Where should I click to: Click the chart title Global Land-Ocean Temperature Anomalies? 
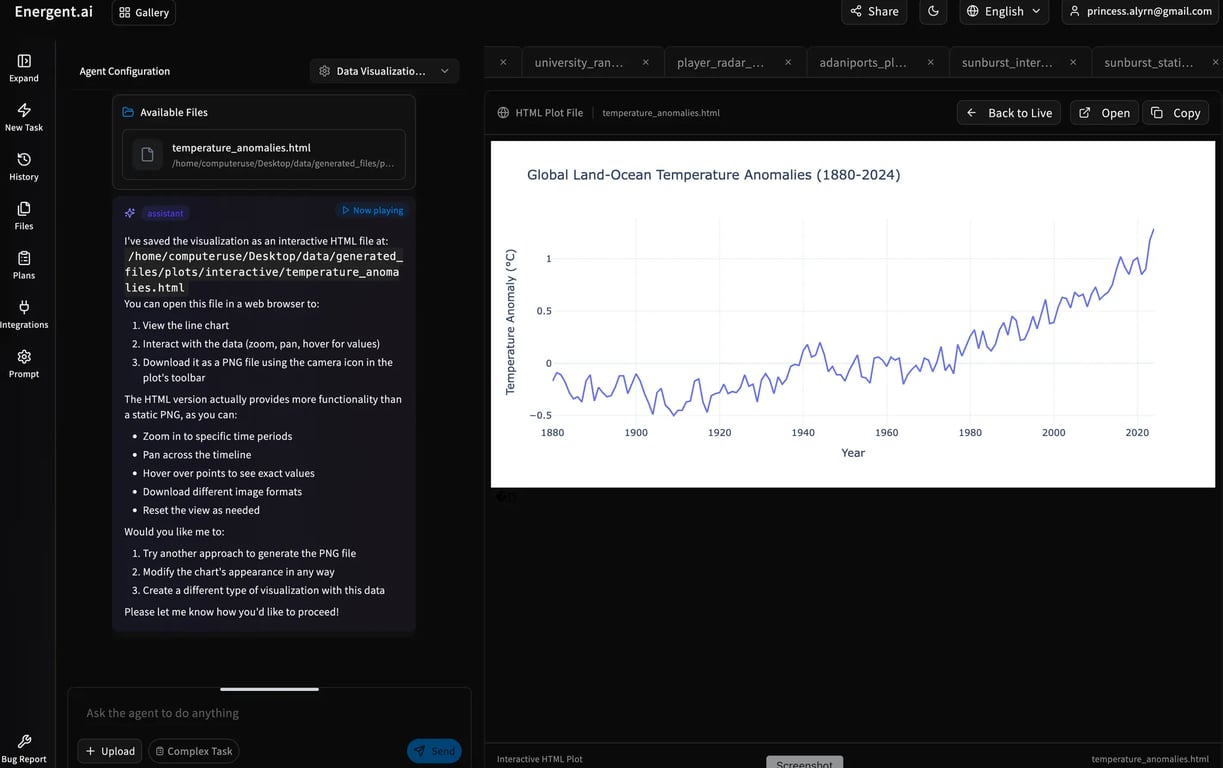(x=713, y=175)
